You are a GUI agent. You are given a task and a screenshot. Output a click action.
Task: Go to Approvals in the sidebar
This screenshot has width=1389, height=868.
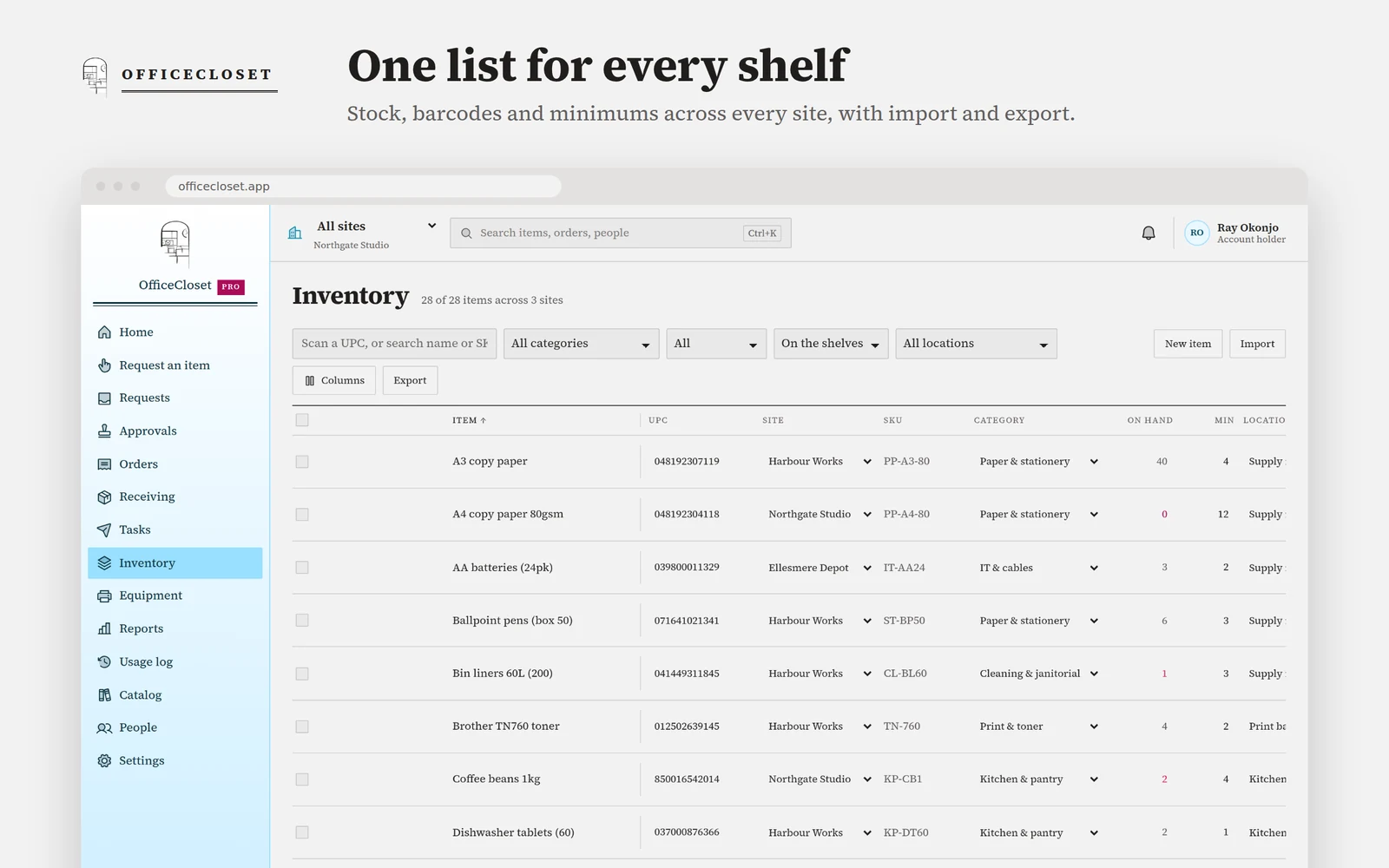click(x=175, y=431)
